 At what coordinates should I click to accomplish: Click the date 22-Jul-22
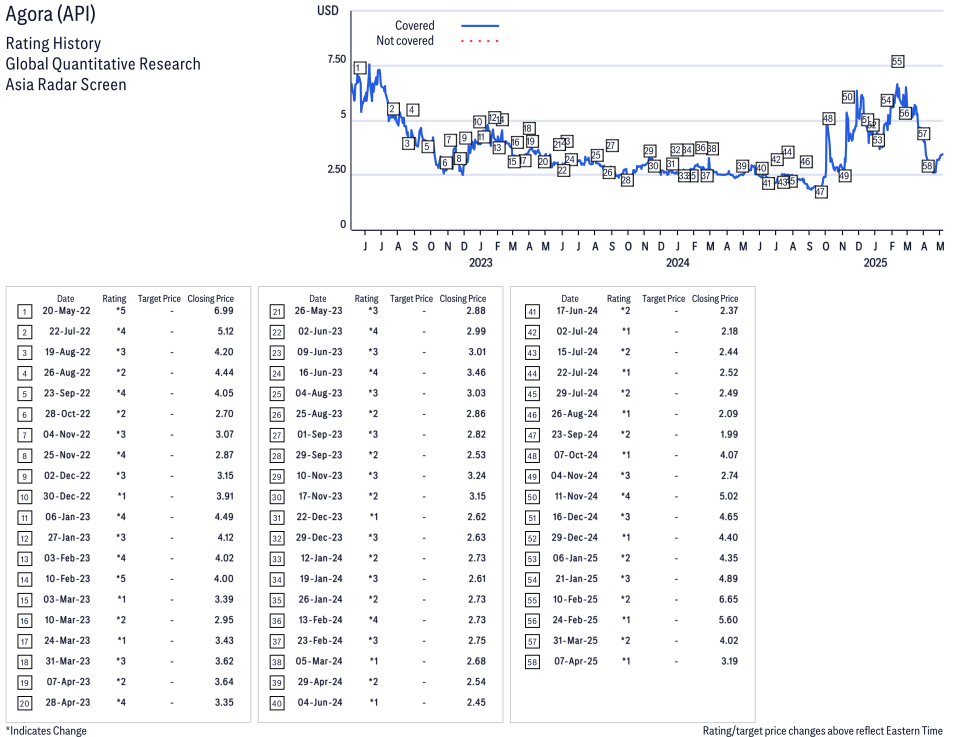coord(69,332)
